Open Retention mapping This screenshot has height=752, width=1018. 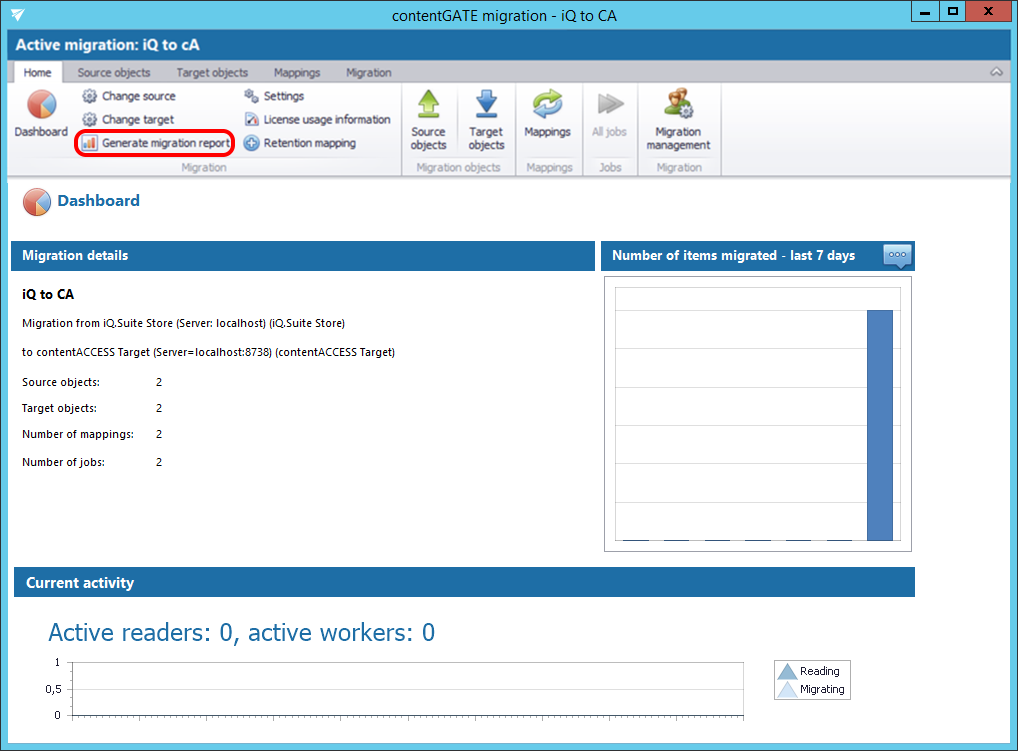(300, 143)
